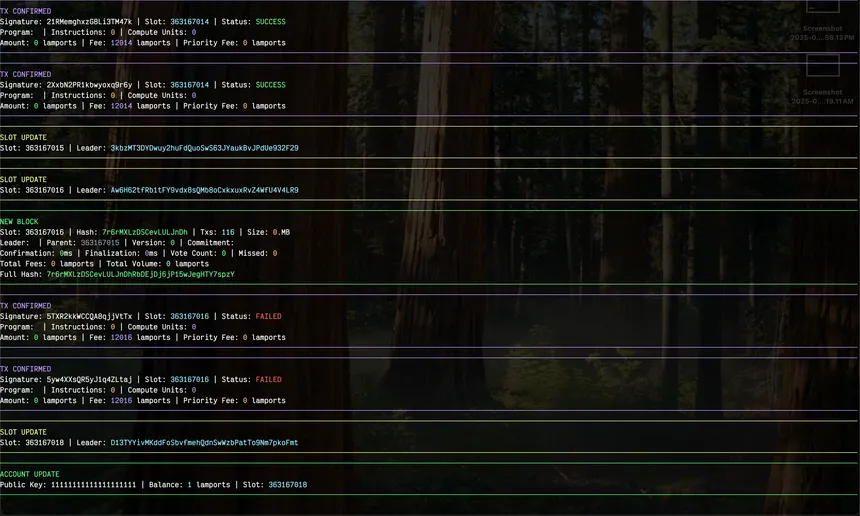860x516 pixels.
Task: Select leader address starting with D13TYYivMKdd
Action: click(204, 443)
